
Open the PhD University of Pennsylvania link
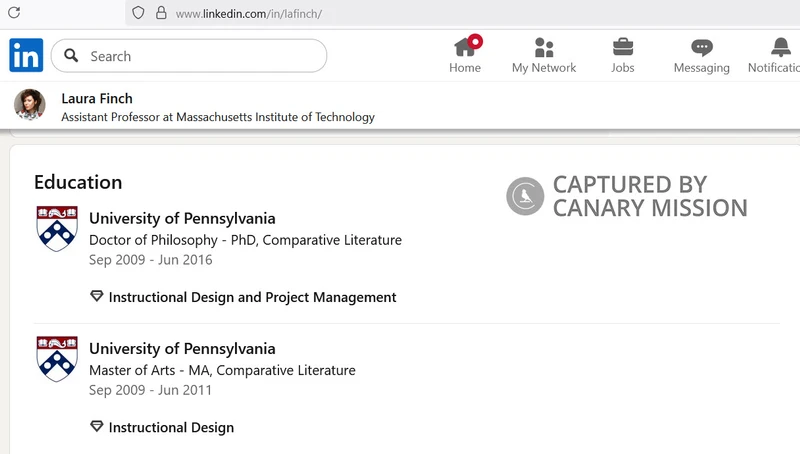coord(182,218)
